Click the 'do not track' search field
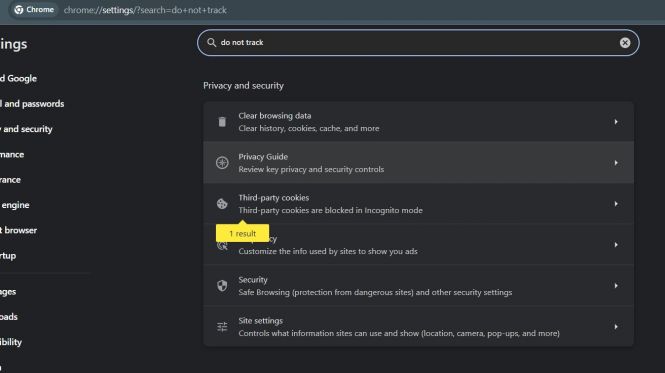 tap(418, 42)
